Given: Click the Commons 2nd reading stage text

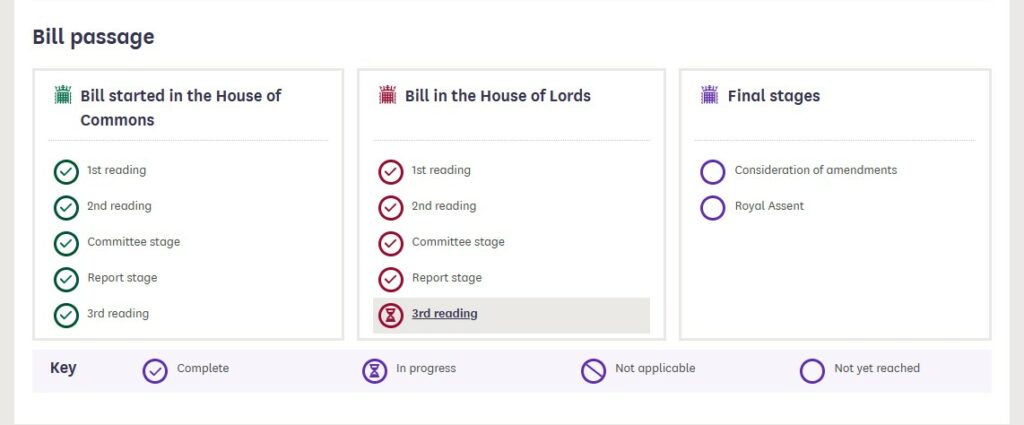Looking at the screenshot, I should [x=120, y=206].
